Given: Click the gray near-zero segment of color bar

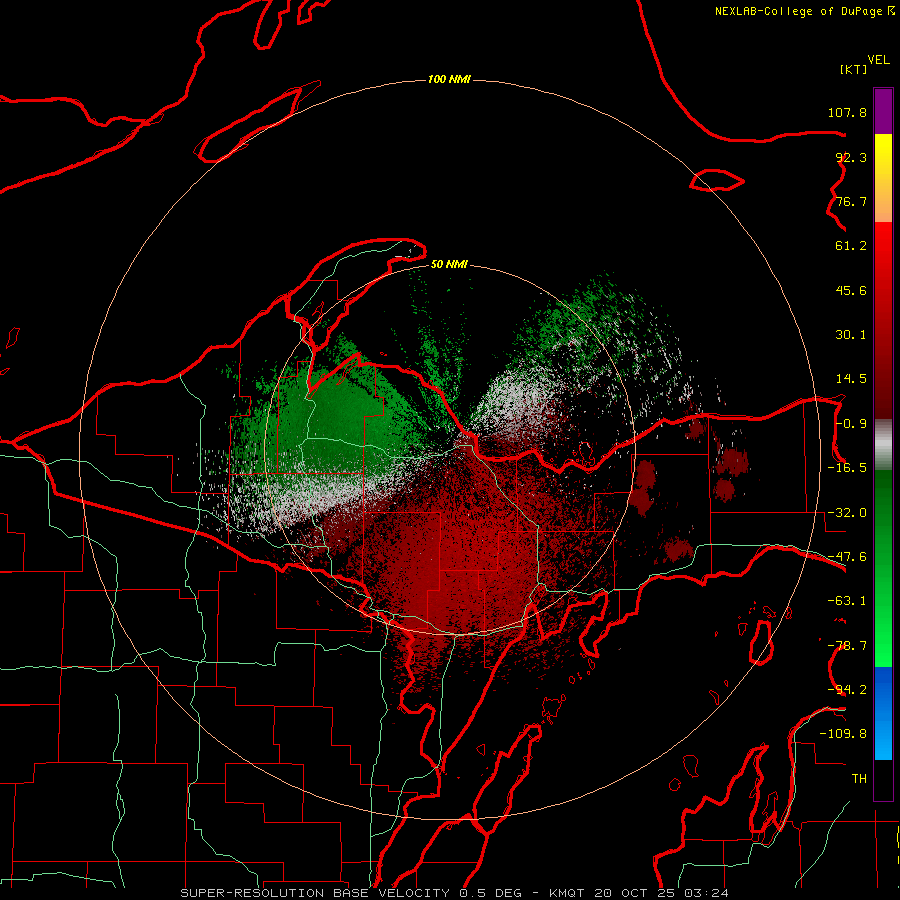Looking at the screenshot, I should coord(883,445).
